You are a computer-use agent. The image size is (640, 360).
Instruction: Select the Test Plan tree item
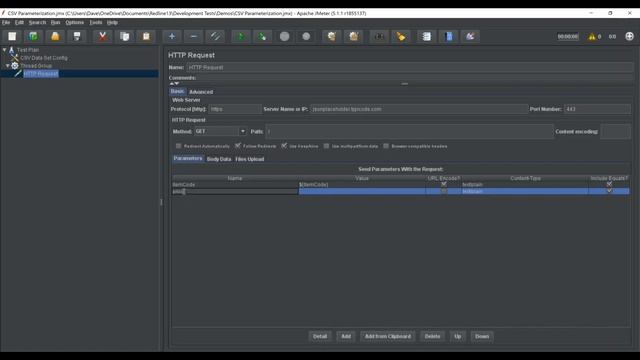pos(28,50)
